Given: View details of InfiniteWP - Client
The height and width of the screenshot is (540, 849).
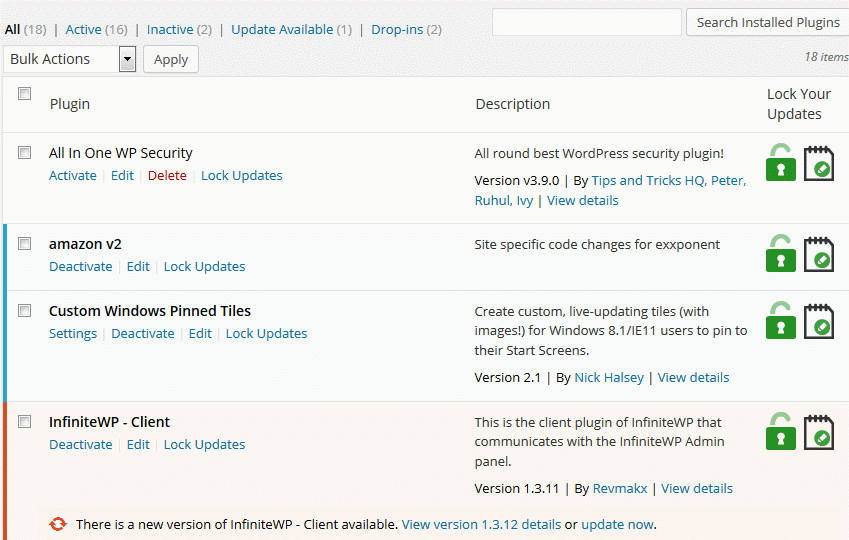Looking at the screenshot, I should coord(697,489).
